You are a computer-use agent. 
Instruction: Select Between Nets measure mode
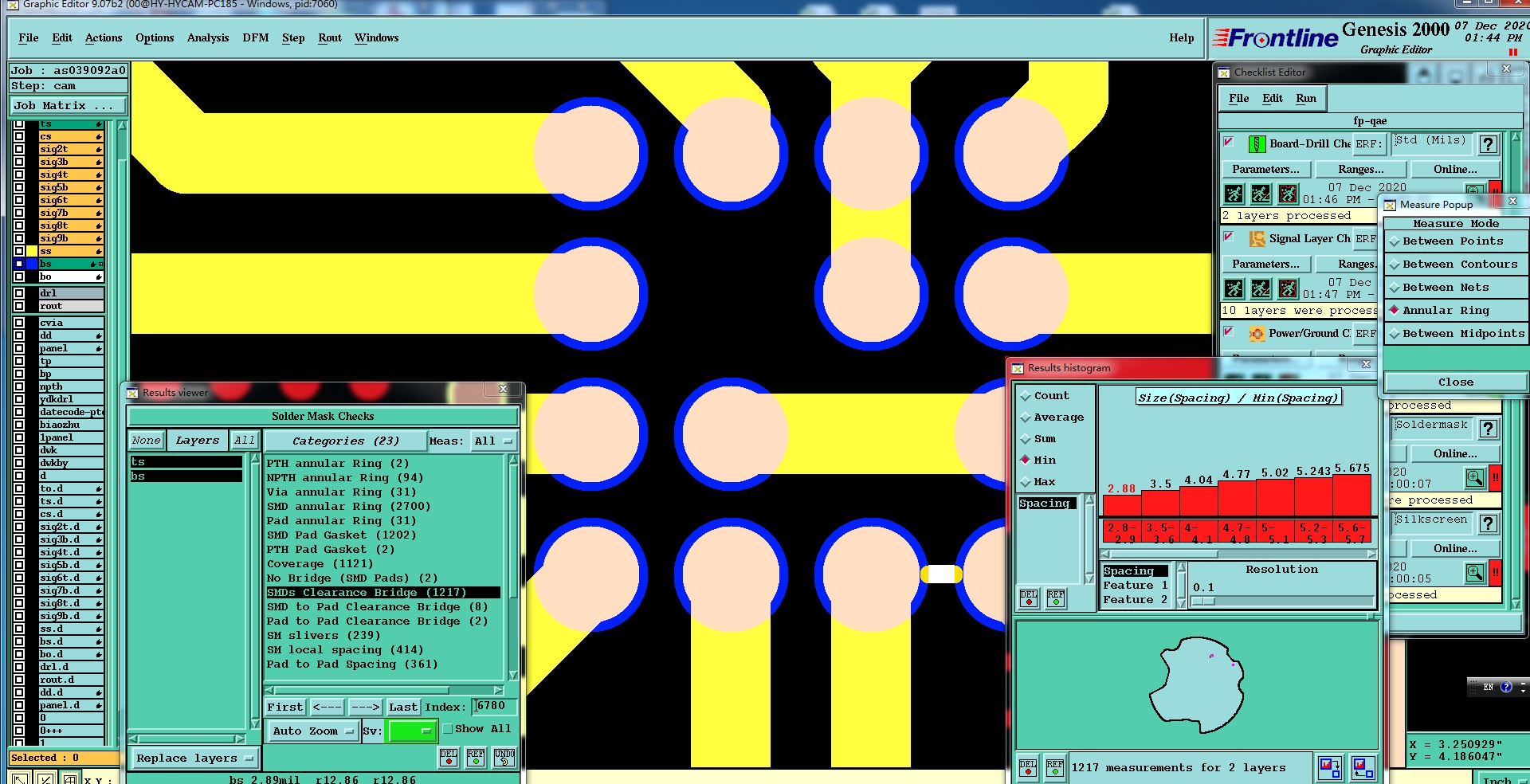coord(1456,288)
